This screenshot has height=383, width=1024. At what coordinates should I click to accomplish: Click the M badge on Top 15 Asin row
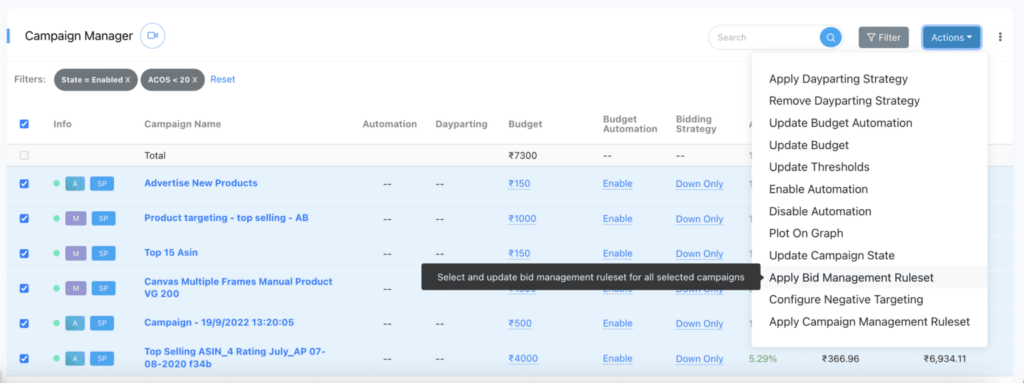pos(76,253)
